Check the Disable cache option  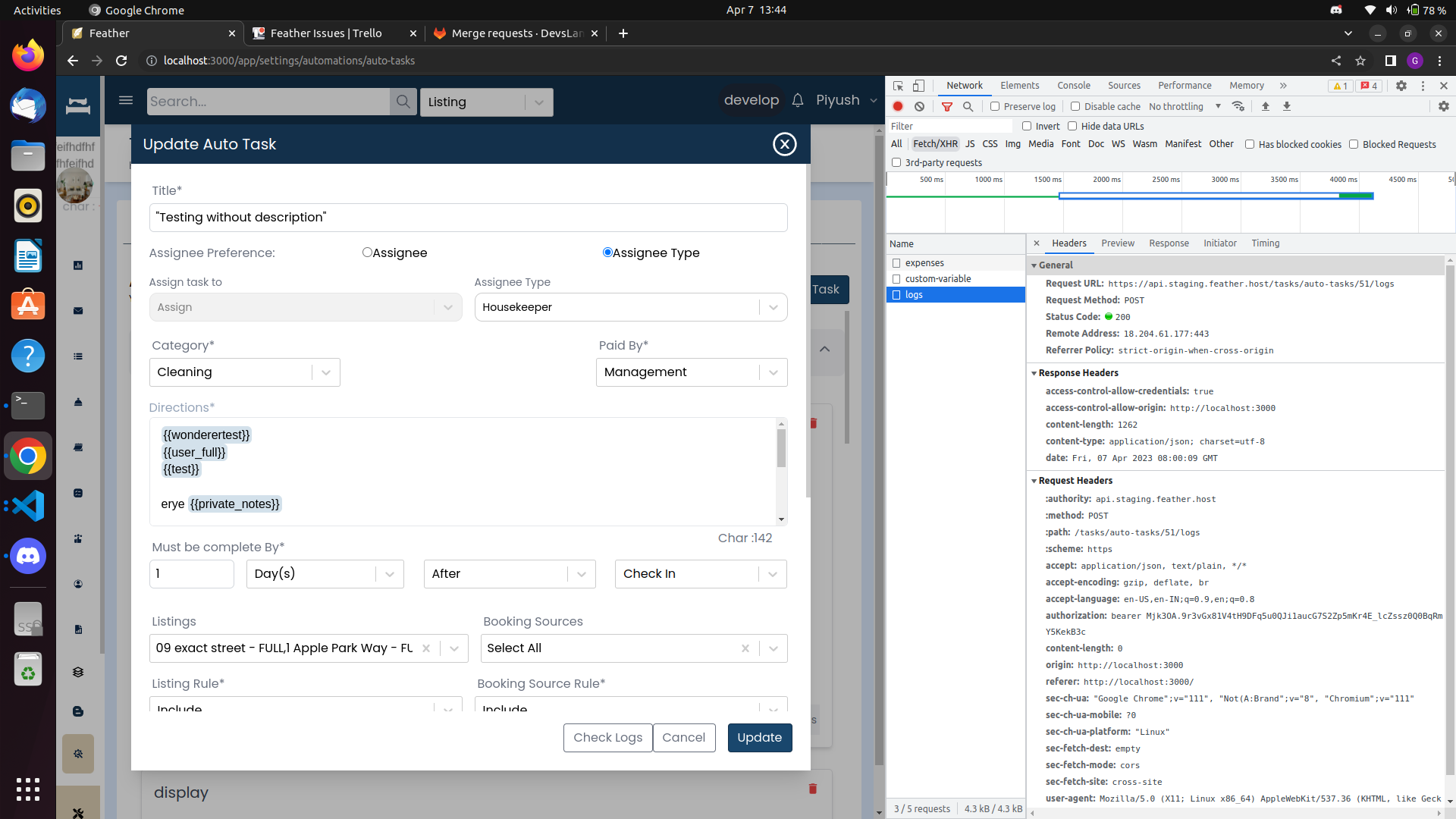1075,107
